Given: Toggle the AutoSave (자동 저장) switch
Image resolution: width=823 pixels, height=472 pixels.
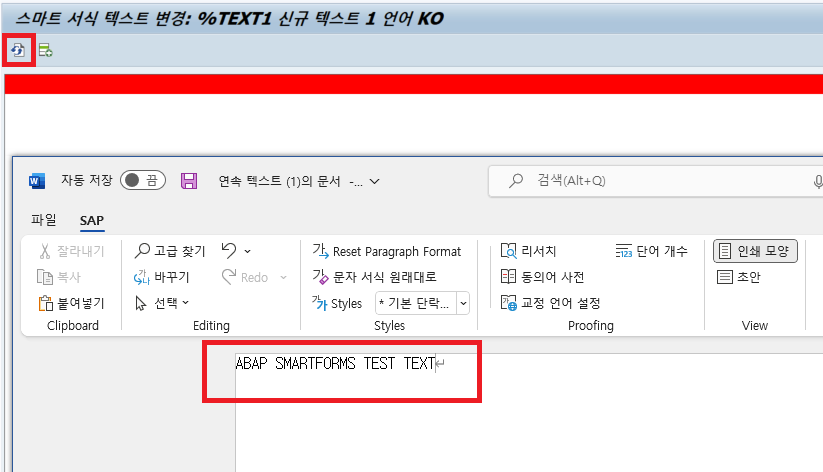Looking at the screenshot, I should [x=143, y=181].
